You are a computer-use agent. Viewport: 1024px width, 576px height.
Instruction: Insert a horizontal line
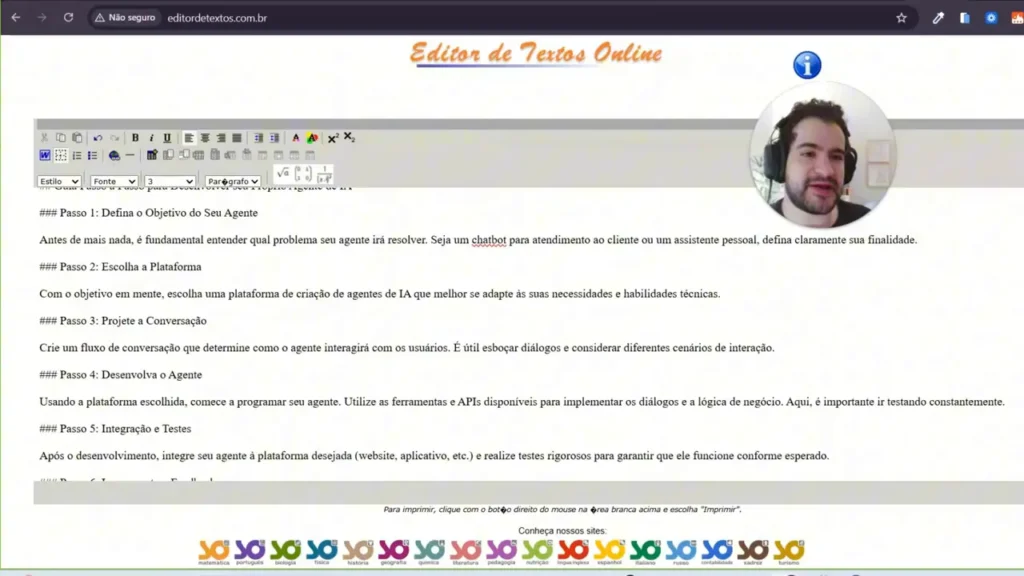129,155
